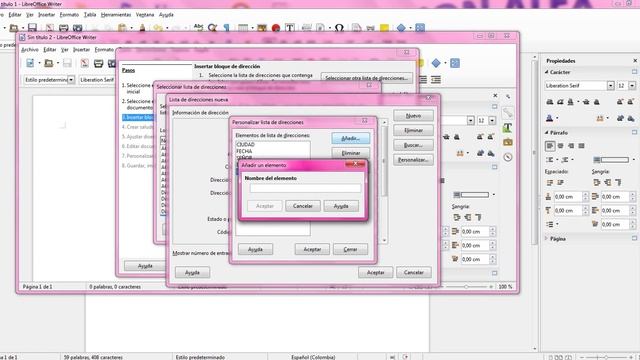Viewport: 640px width, 360px height.
Task: Click zoom slider in Sin título 2 status bar
Action: point(466,287)
